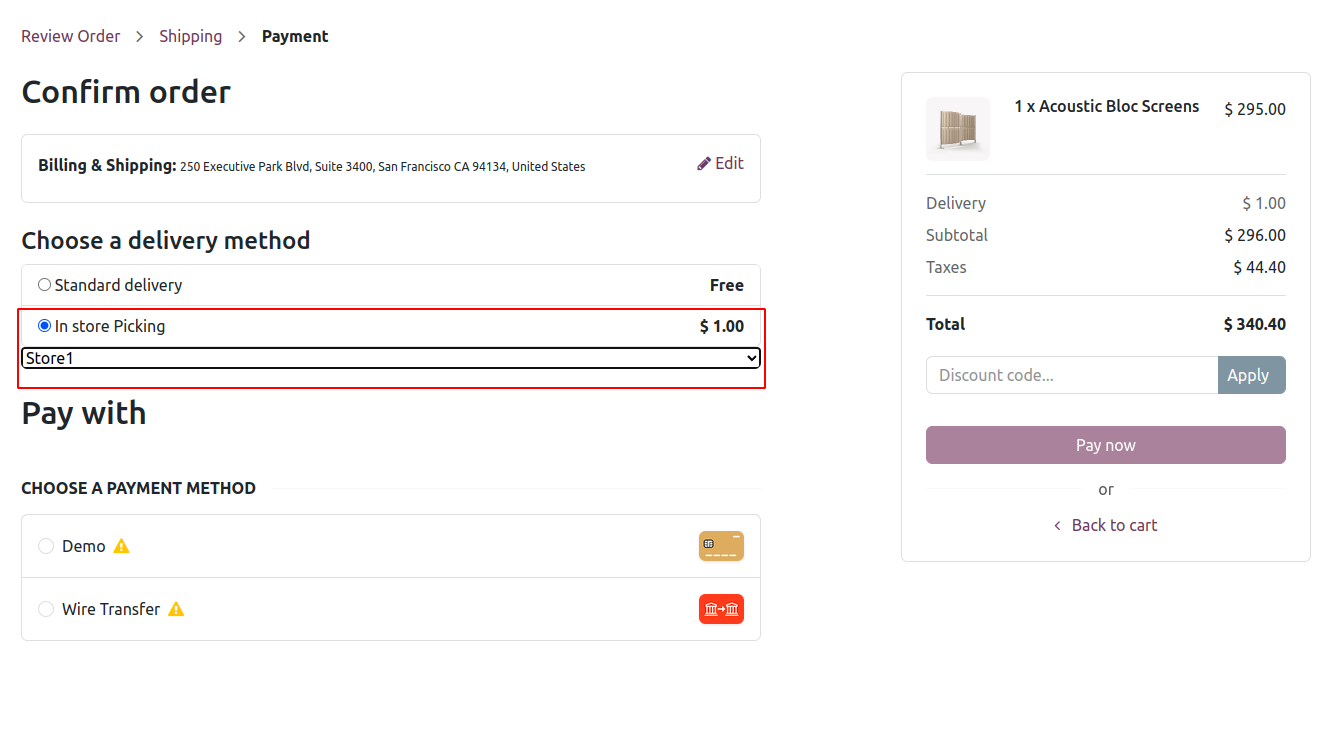Click the Wire Transfer bank icon
The width and height of the screenshot is (1322, 736).
coord(721,609)
